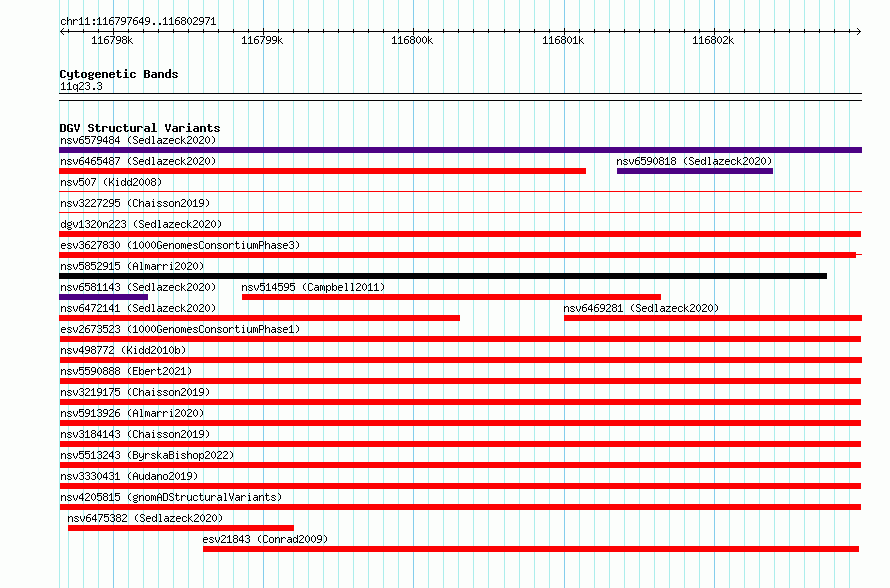890x588 pixels.
Task: Open nsv5513243 (ByrskaBishop2022) label
Action: click(x=147, y=455)
